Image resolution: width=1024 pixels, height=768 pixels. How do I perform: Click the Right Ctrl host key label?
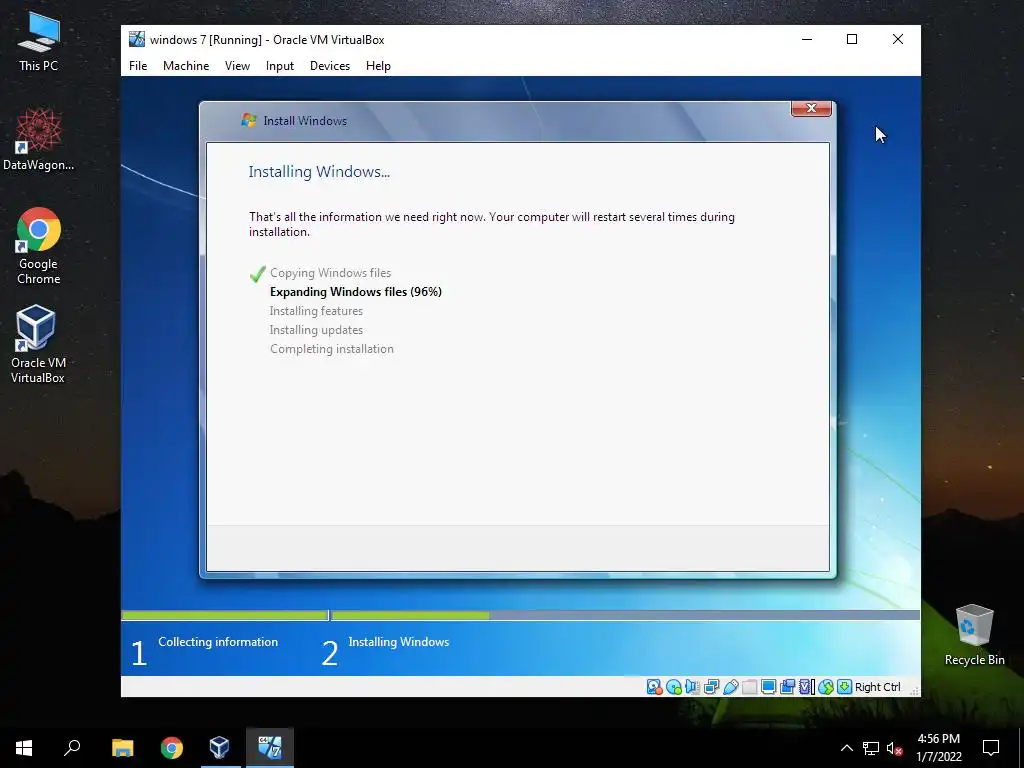point(877,687)
